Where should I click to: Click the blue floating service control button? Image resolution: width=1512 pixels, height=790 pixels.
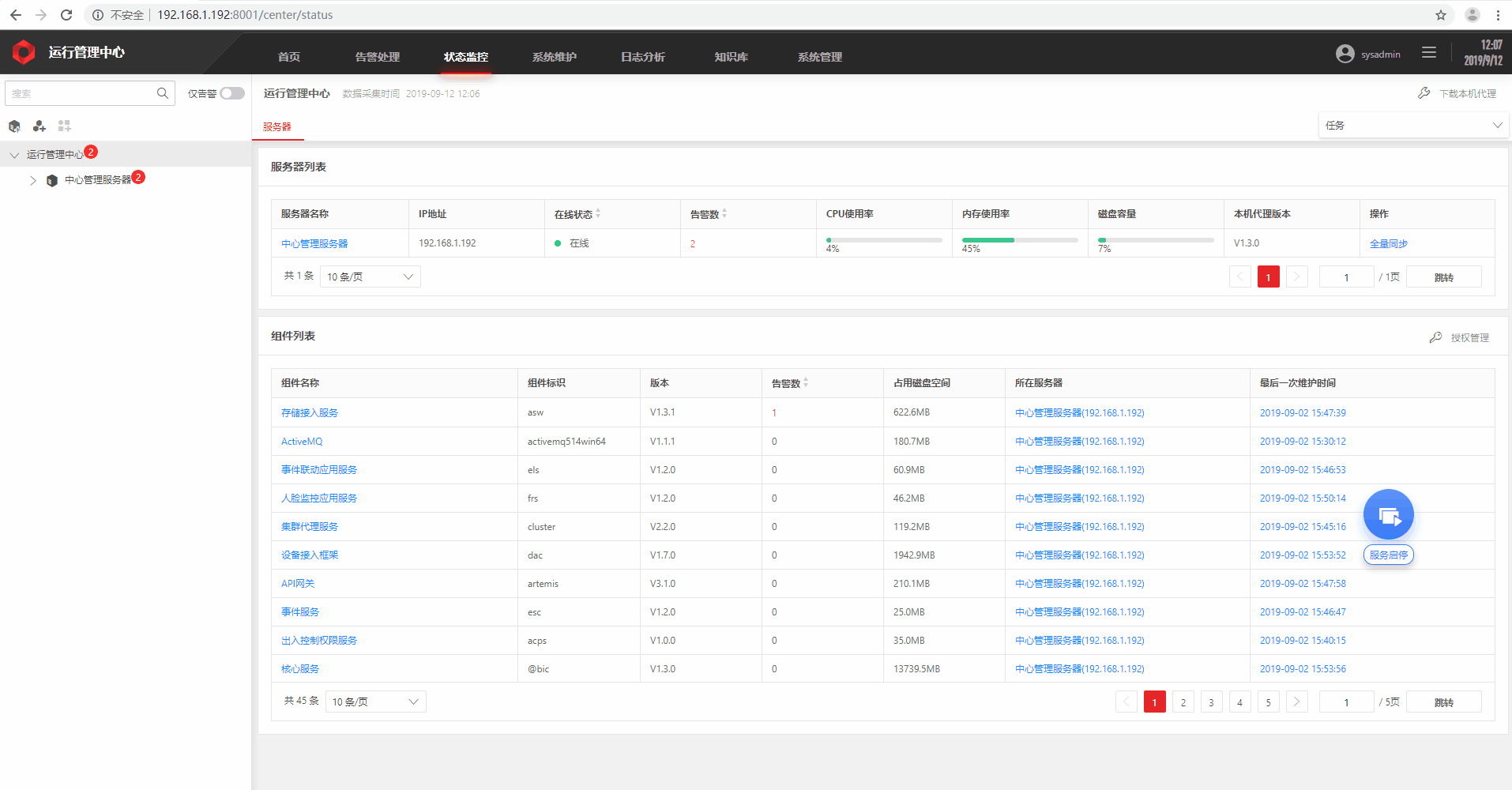[1389, 515]
